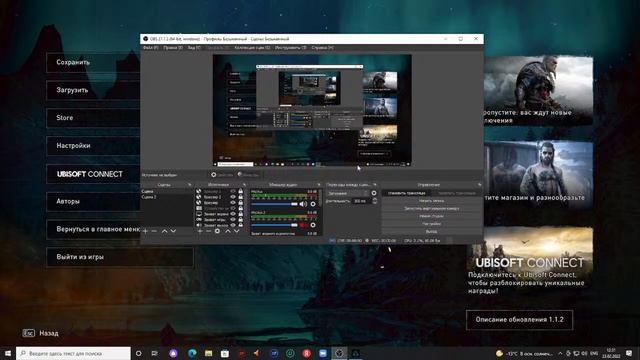Enable Режим студии in controls
The width and height of the screenshot is (640, 360).
click(x=431, y=216)
